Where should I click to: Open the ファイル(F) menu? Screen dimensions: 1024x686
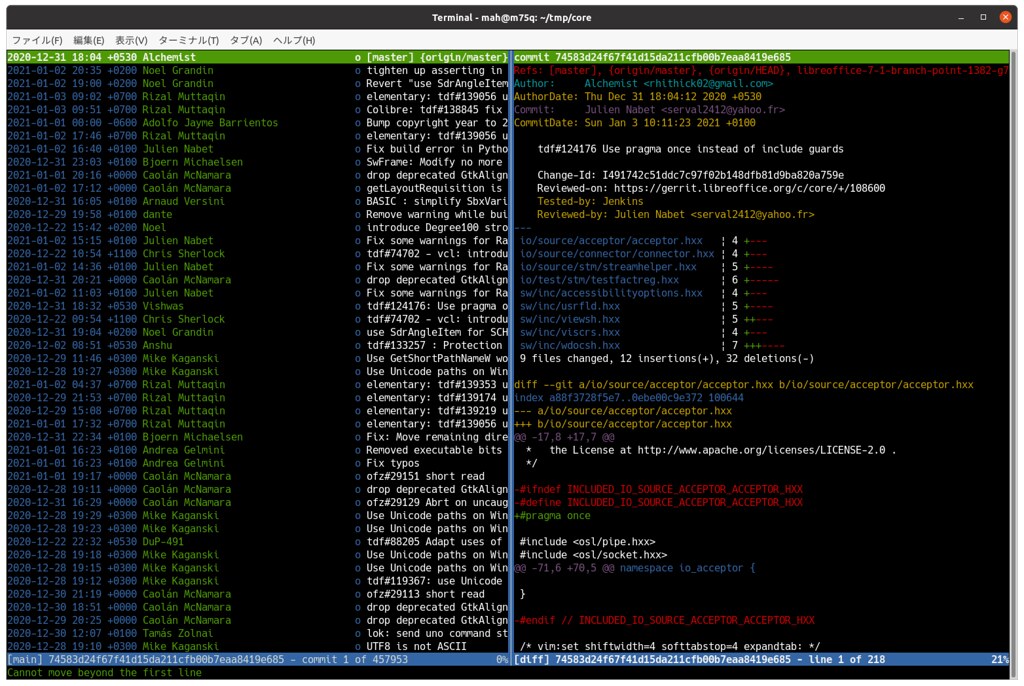[37, 41]
